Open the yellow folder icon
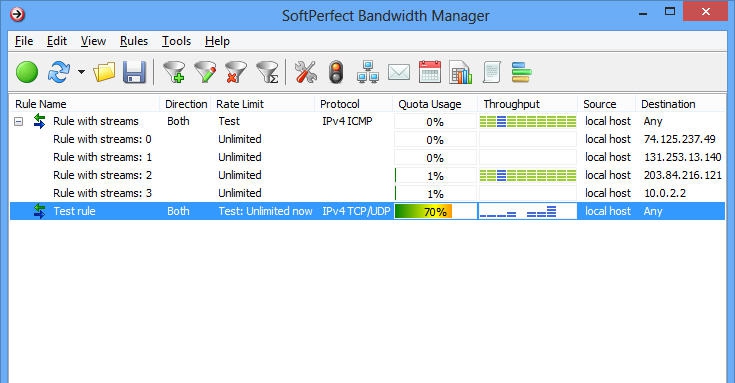The image size is (735, 383). 104,73
